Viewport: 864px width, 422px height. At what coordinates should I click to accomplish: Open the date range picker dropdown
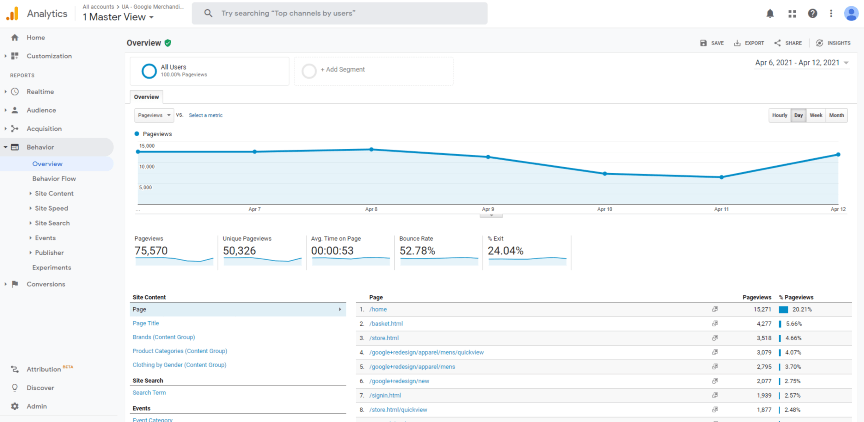coord(802,63)
